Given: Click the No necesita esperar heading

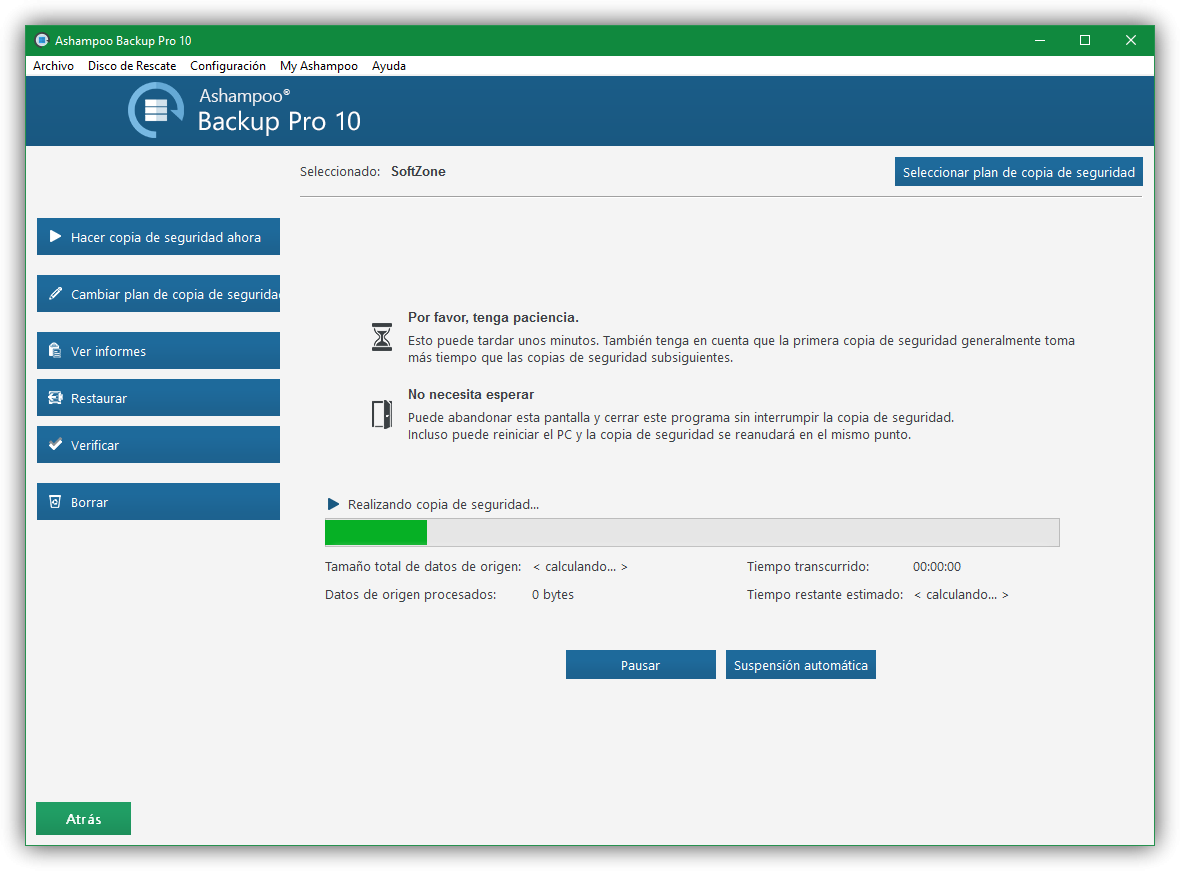Looking at the screenshot, I should (471, 394).
